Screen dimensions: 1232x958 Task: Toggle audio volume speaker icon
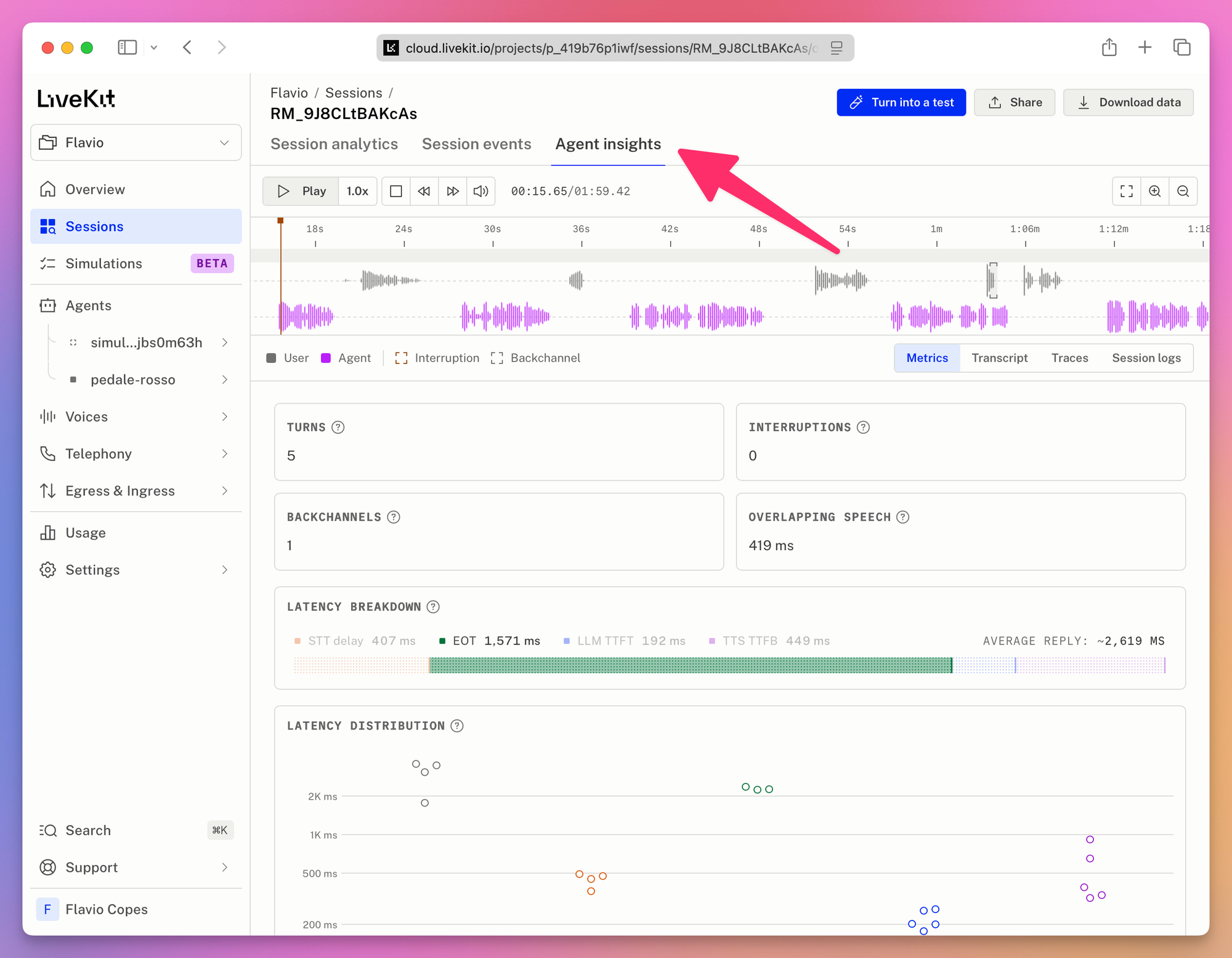pyautogui.click(x=480, y=191)
